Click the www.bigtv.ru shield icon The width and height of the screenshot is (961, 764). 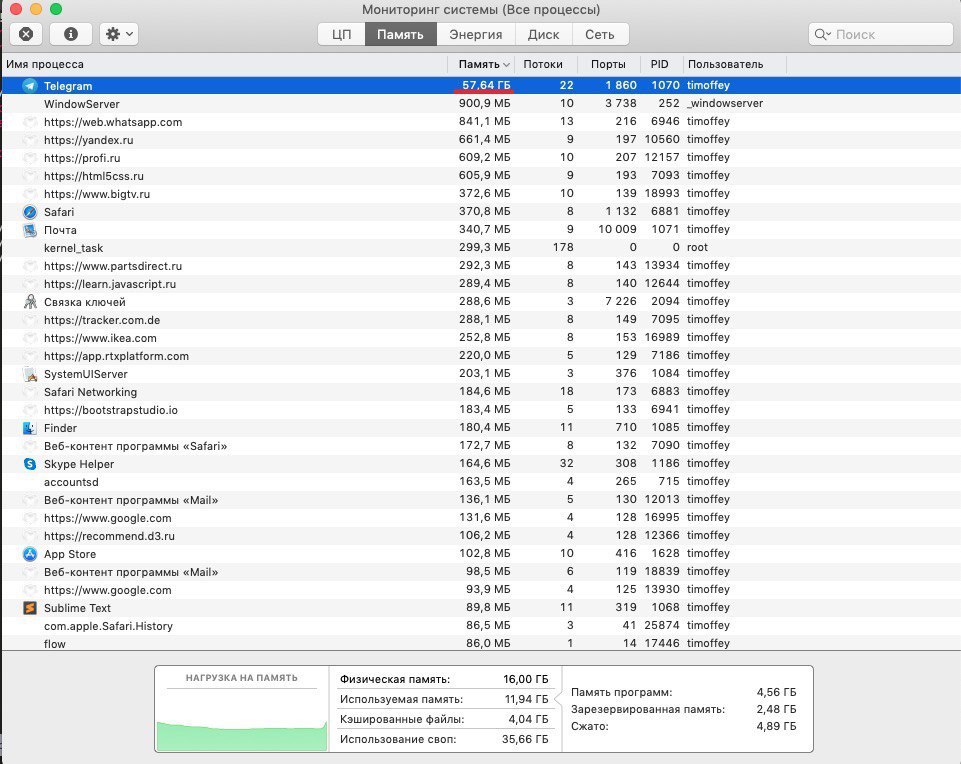click(x=29, y=194)
